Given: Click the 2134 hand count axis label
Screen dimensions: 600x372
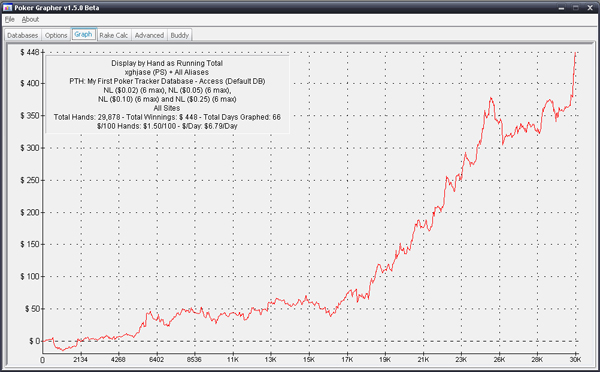Looking at the screenshot, I should click(80, 359).
